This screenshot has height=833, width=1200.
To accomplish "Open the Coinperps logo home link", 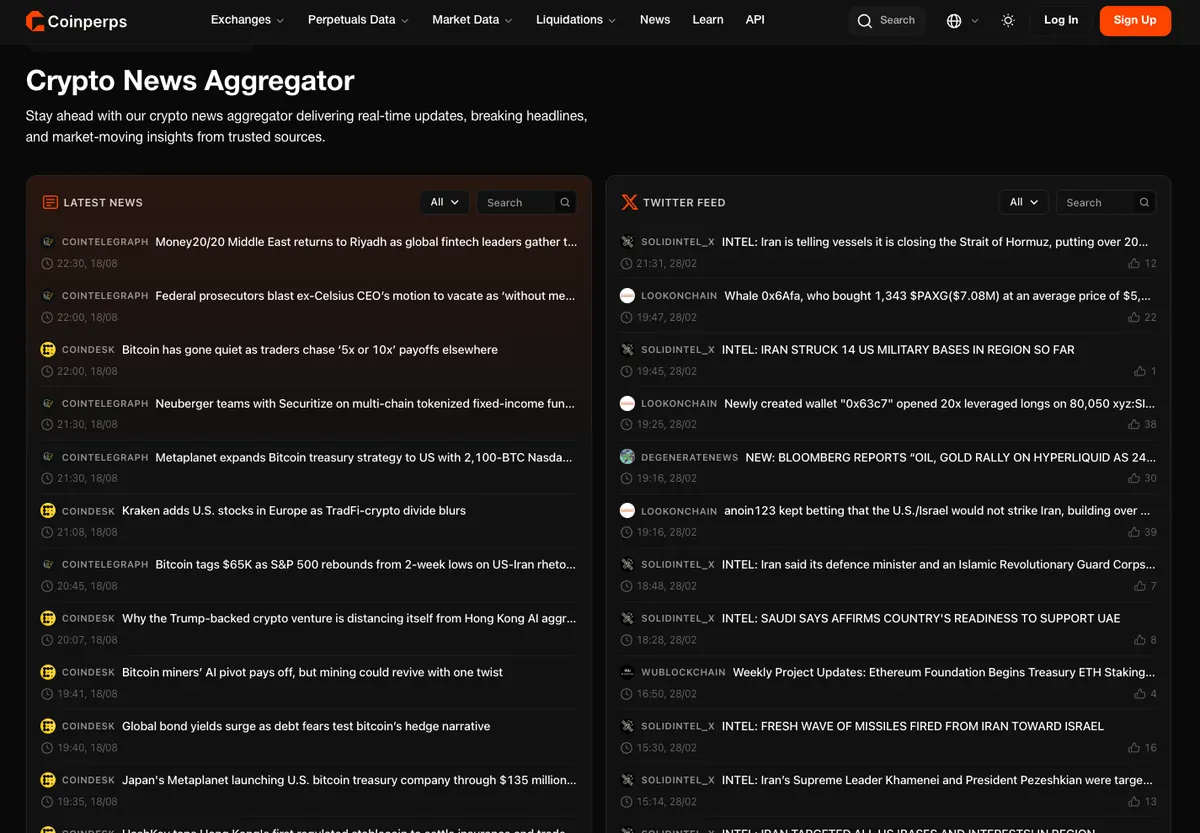I will [x=77, y=20].
